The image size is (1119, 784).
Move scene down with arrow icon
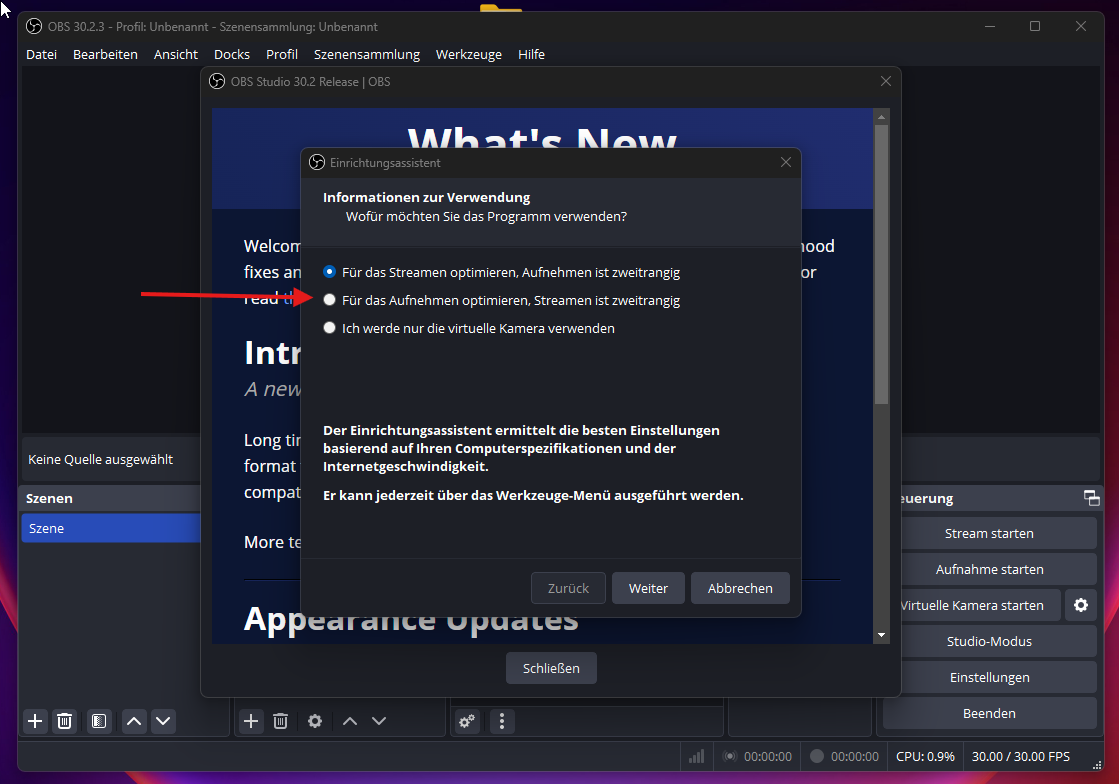(x=163, y=721)
